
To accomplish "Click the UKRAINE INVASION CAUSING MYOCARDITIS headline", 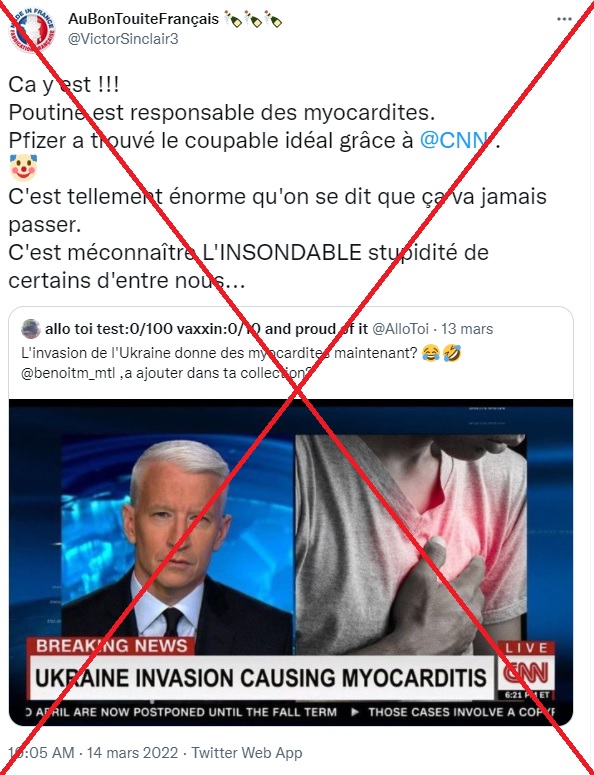I will coord(261,677).
